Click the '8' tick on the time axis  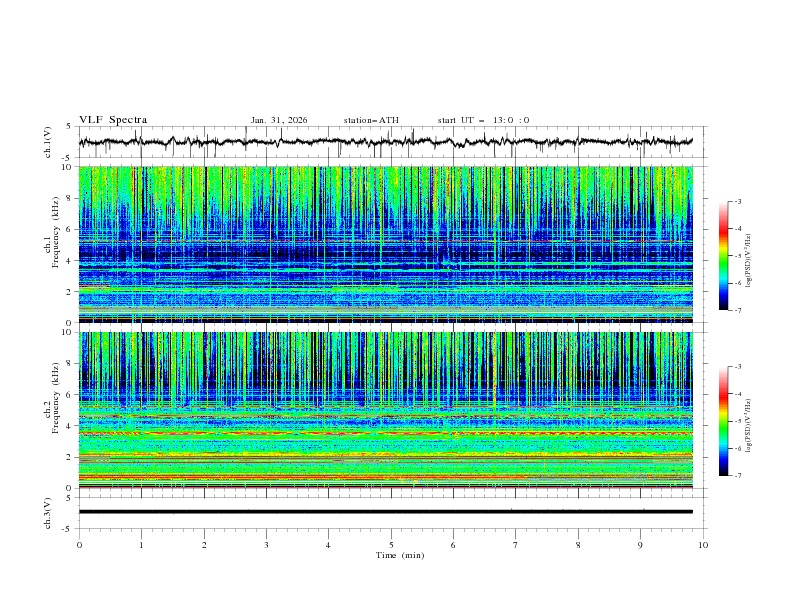point(578,545)
